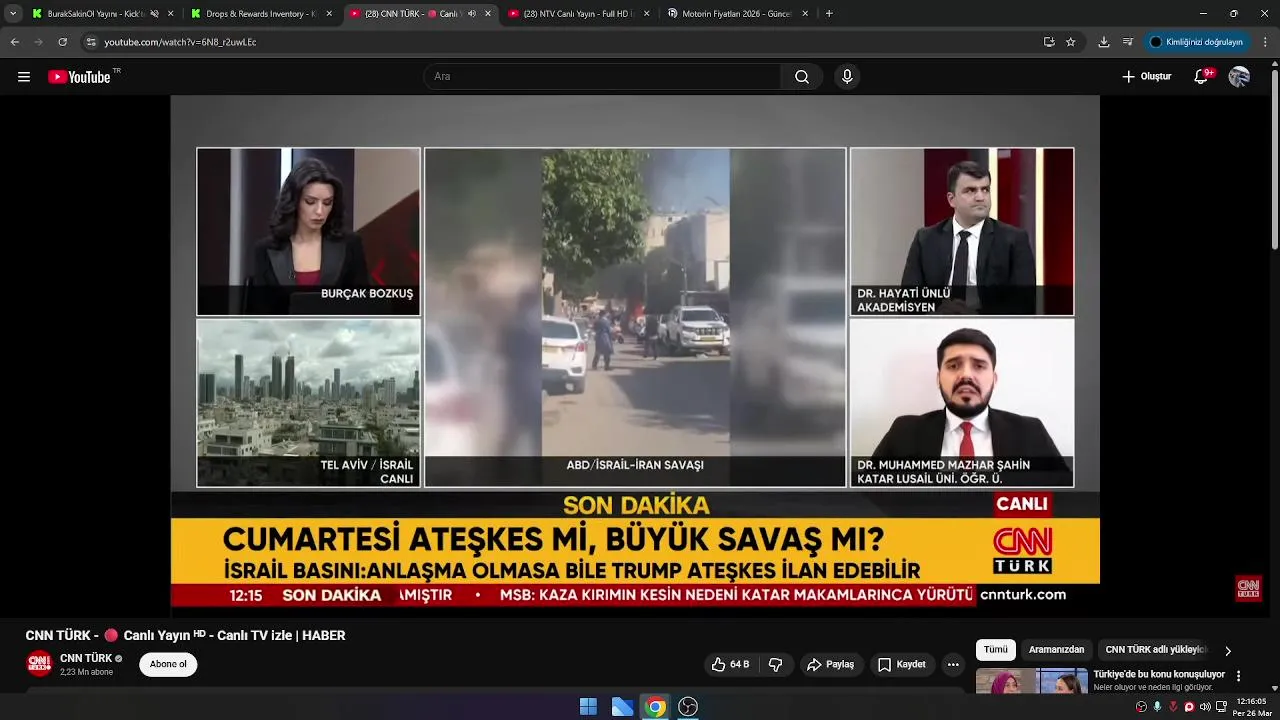Open more actions three-dot menu under video

click(953, 664)
